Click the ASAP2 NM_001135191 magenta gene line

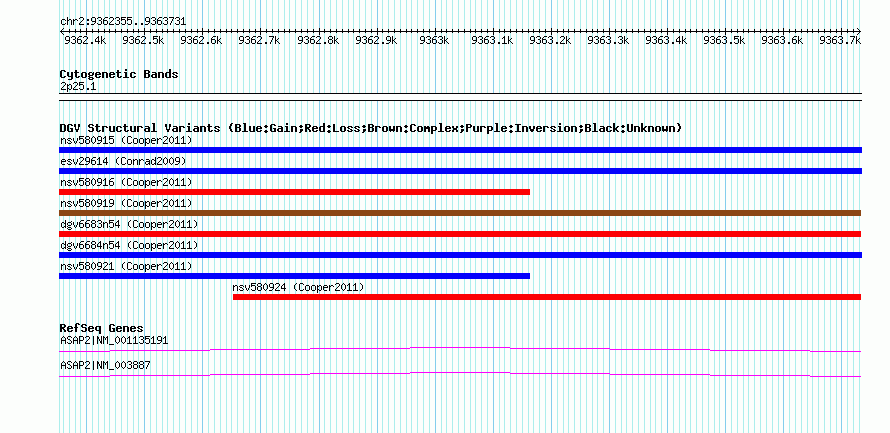point(460,350)
